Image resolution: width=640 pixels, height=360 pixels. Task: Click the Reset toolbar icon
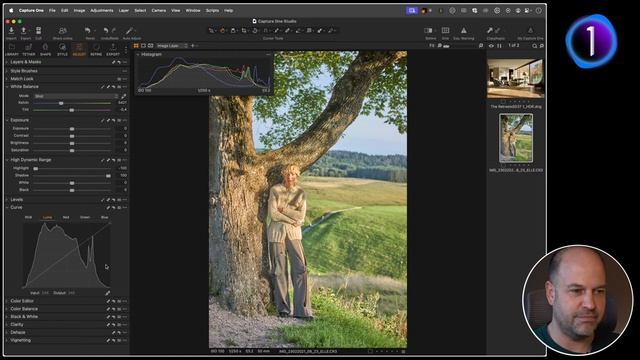pyautogui.click(x=88, y=31)
